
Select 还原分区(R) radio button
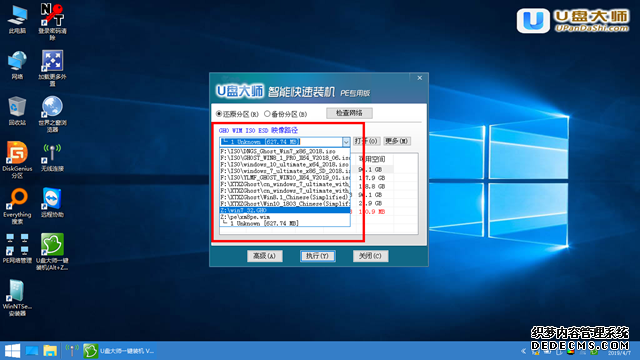(x=238, y=114)
